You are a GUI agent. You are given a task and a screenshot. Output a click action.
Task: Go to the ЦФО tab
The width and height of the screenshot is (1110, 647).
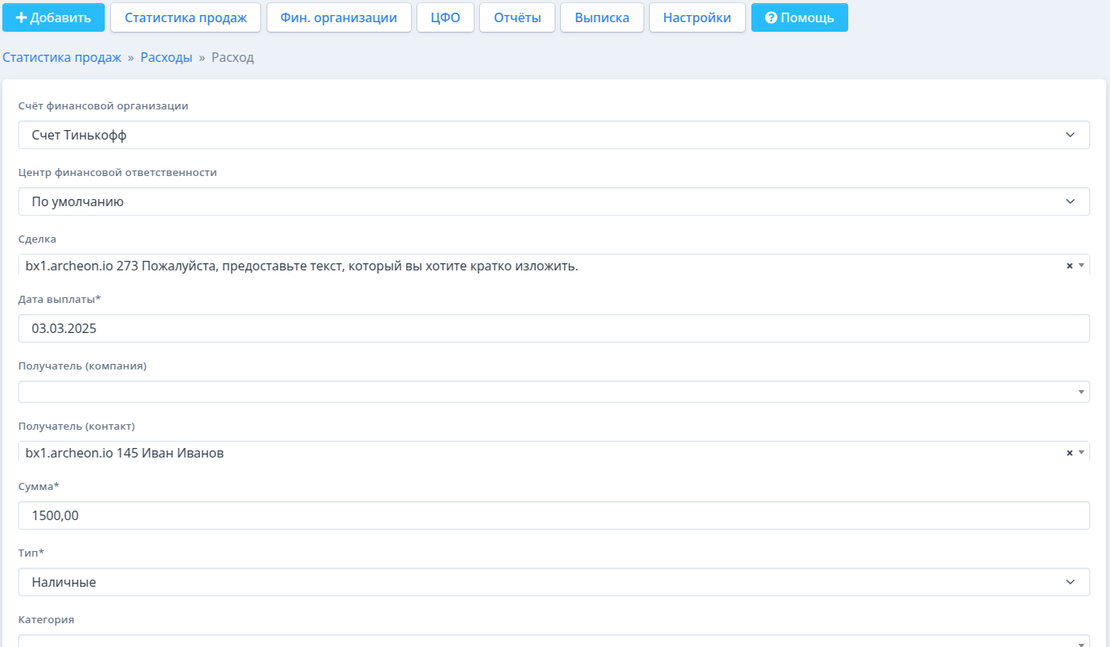(x=445, y=17)
